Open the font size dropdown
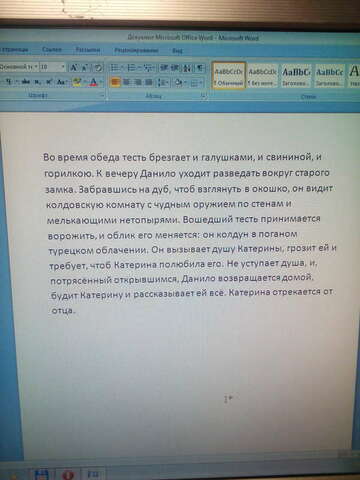Screen dimensions: 360x480 tap(63, 67)
